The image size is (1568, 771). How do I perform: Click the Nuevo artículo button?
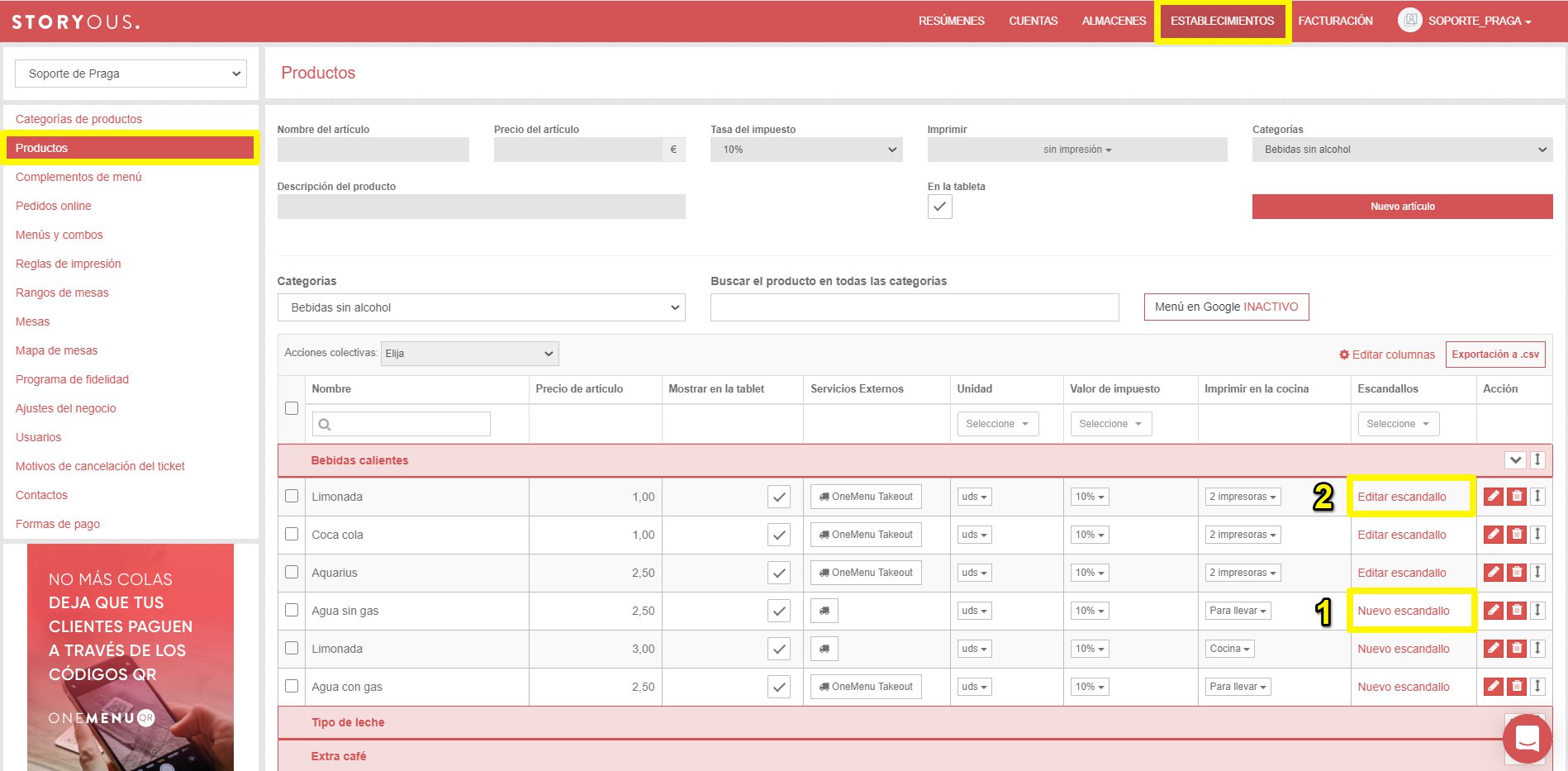[1402, 207]
